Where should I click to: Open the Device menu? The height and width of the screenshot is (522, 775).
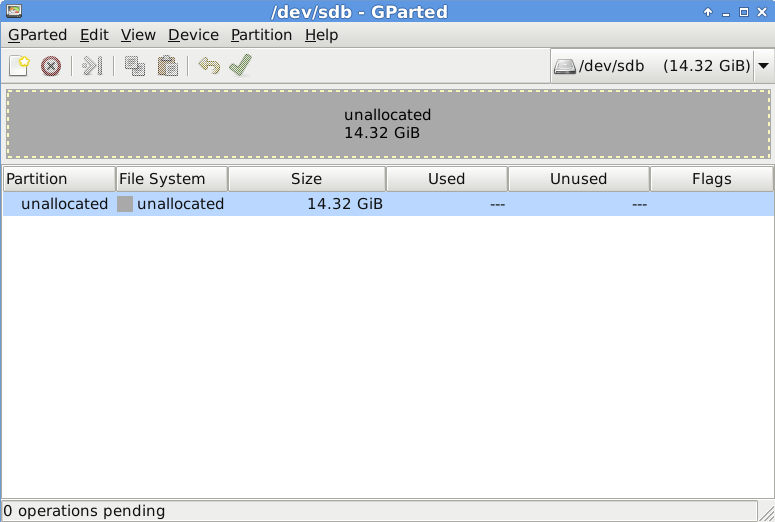click(193, 35)
